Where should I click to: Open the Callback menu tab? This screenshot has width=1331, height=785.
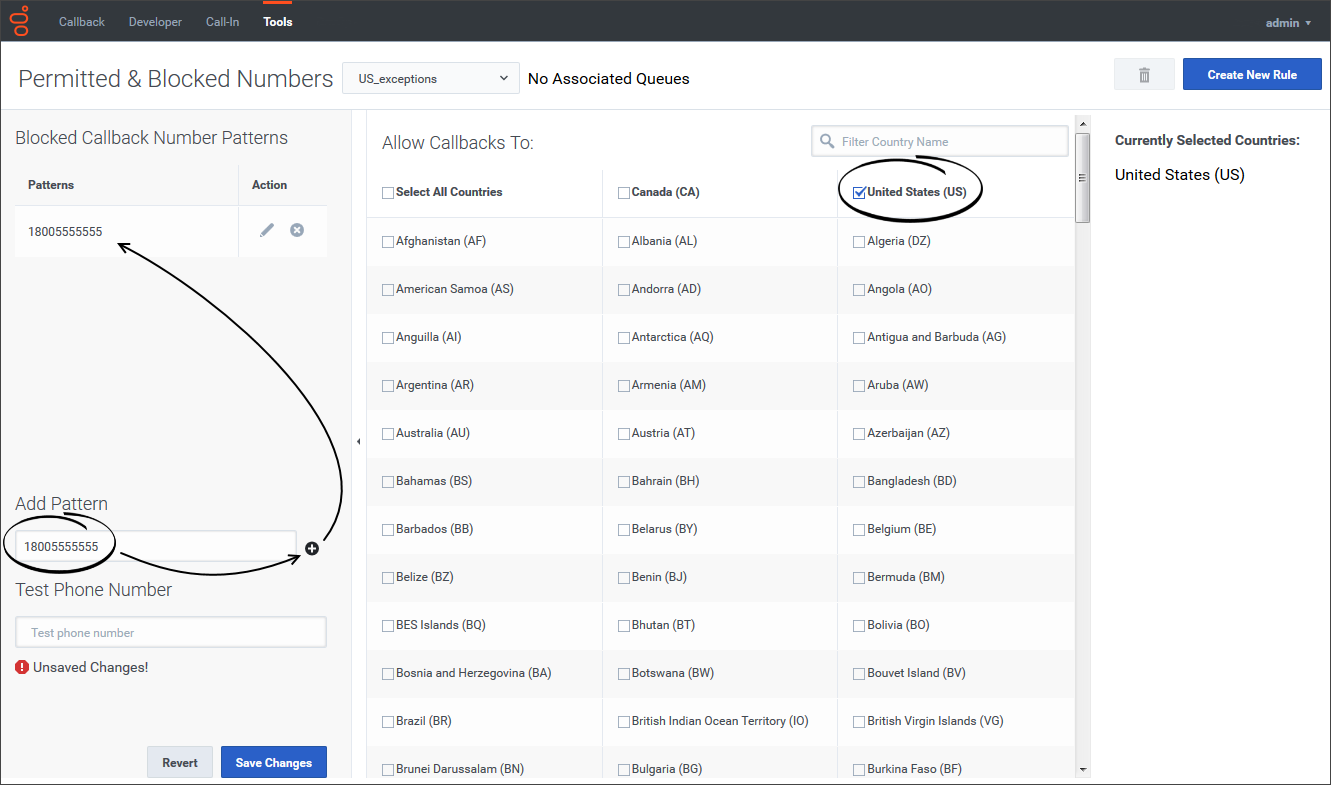point(82,22)
